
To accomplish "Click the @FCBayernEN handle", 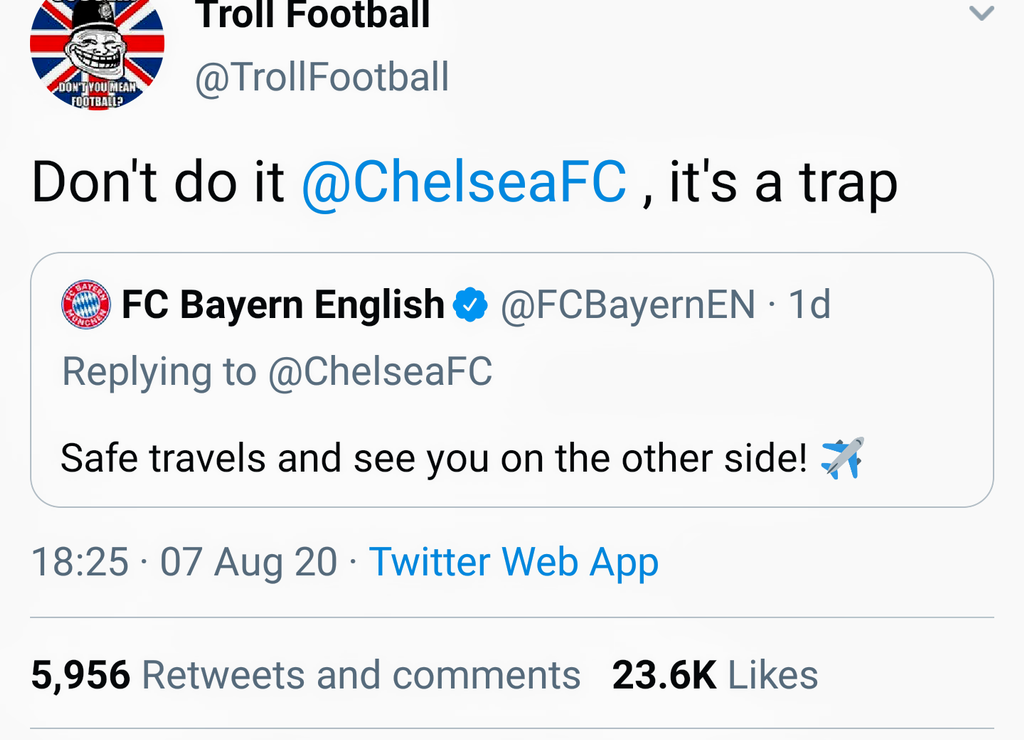I will (x=627, y=305).
